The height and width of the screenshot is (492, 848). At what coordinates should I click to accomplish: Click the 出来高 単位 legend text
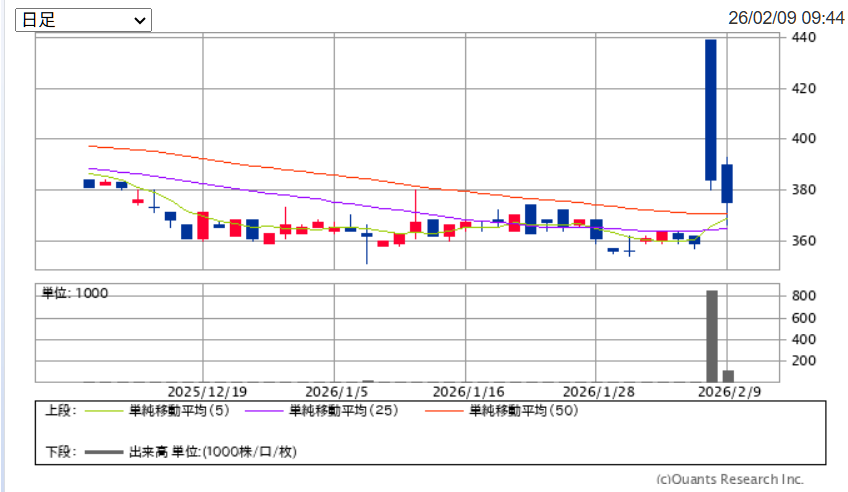point(212,452)
